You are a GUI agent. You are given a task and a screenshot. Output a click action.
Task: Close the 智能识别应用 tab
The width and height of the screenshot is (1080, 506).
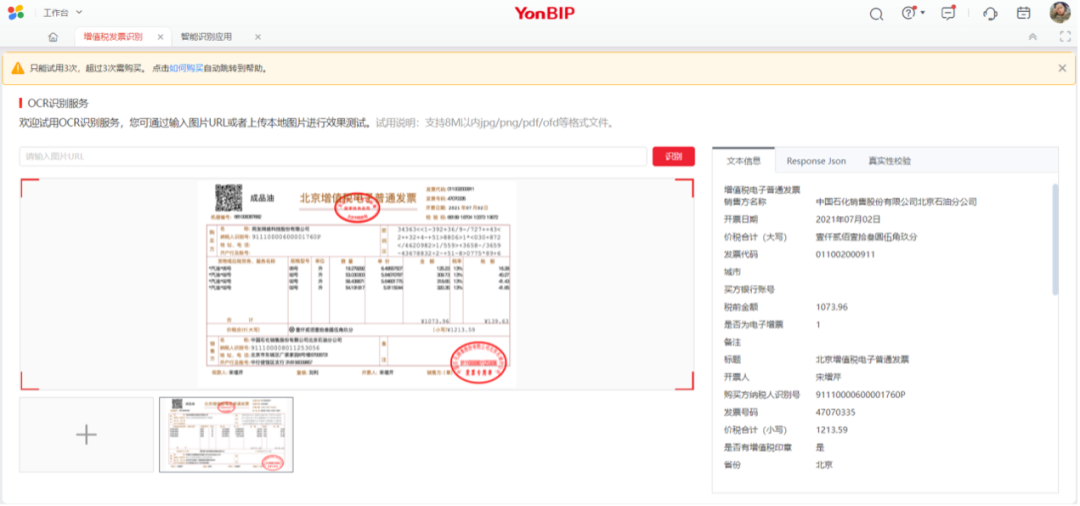coord(258,37)
